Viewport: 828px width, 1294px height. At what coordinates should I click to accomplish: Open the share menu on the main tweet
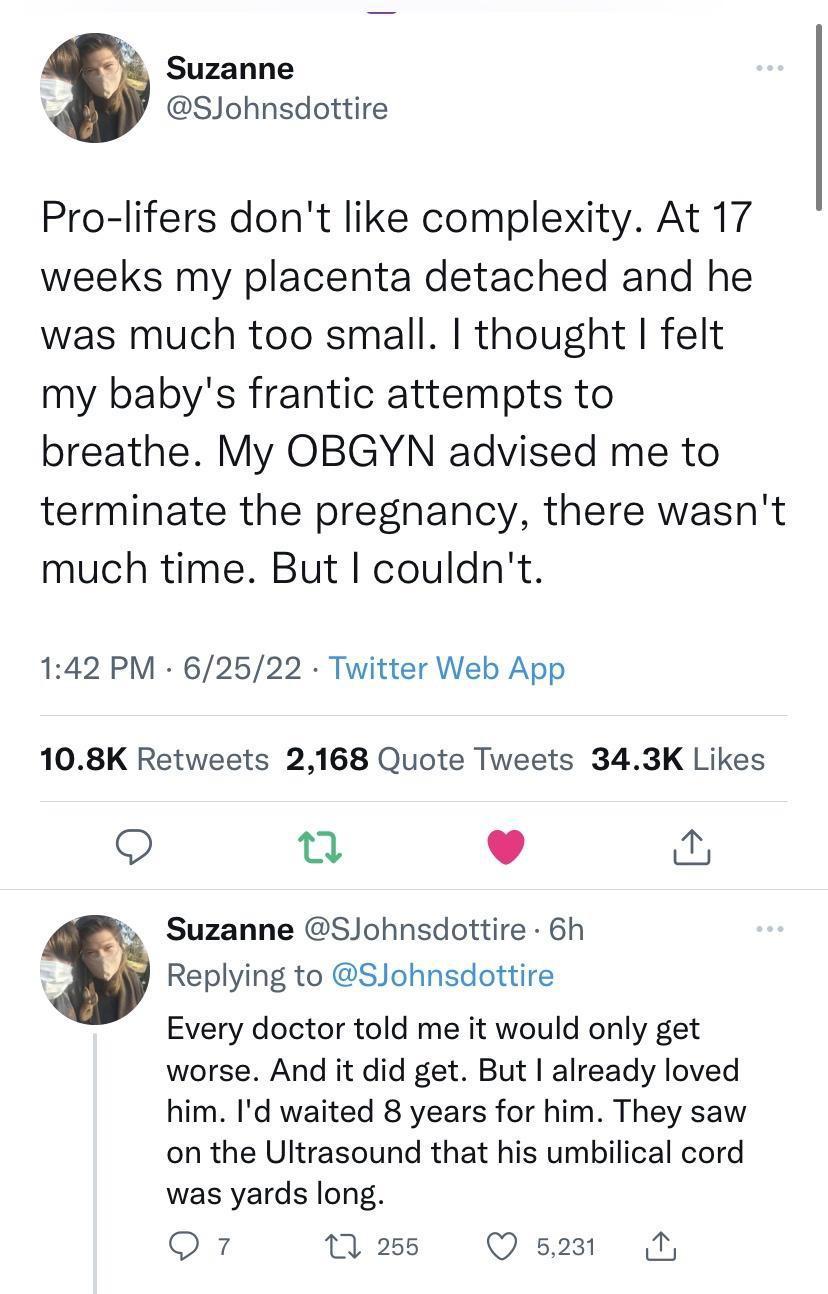coord(690,846)
